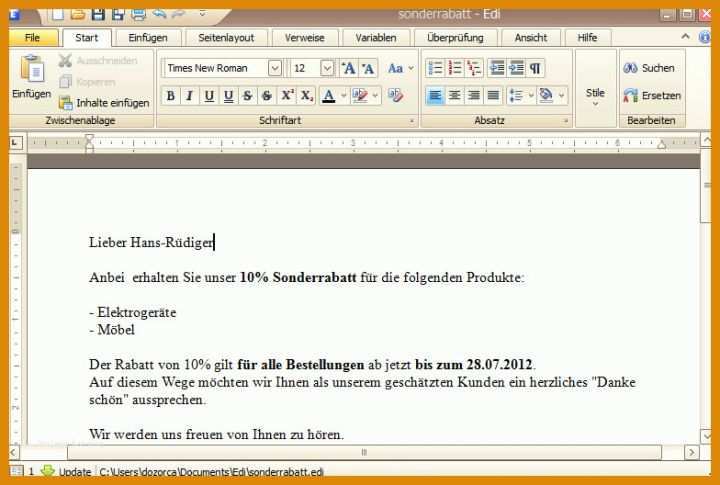Toggle Subscript formatting
Image resolution: width=720 pixels, height=485 pixels.
coord(306,96)
